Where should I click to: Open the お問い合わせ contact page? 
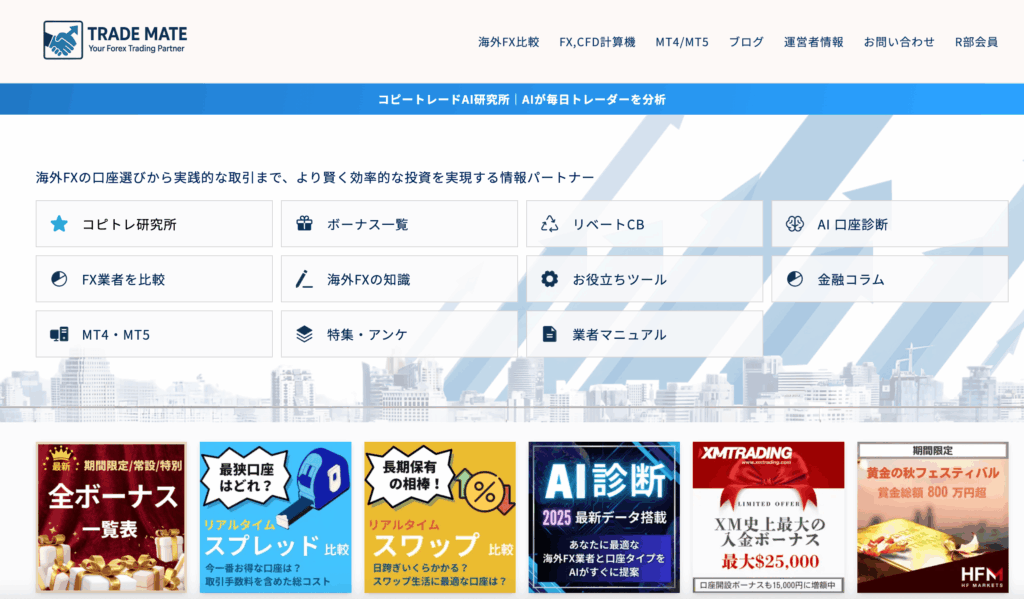coord(899,42)
